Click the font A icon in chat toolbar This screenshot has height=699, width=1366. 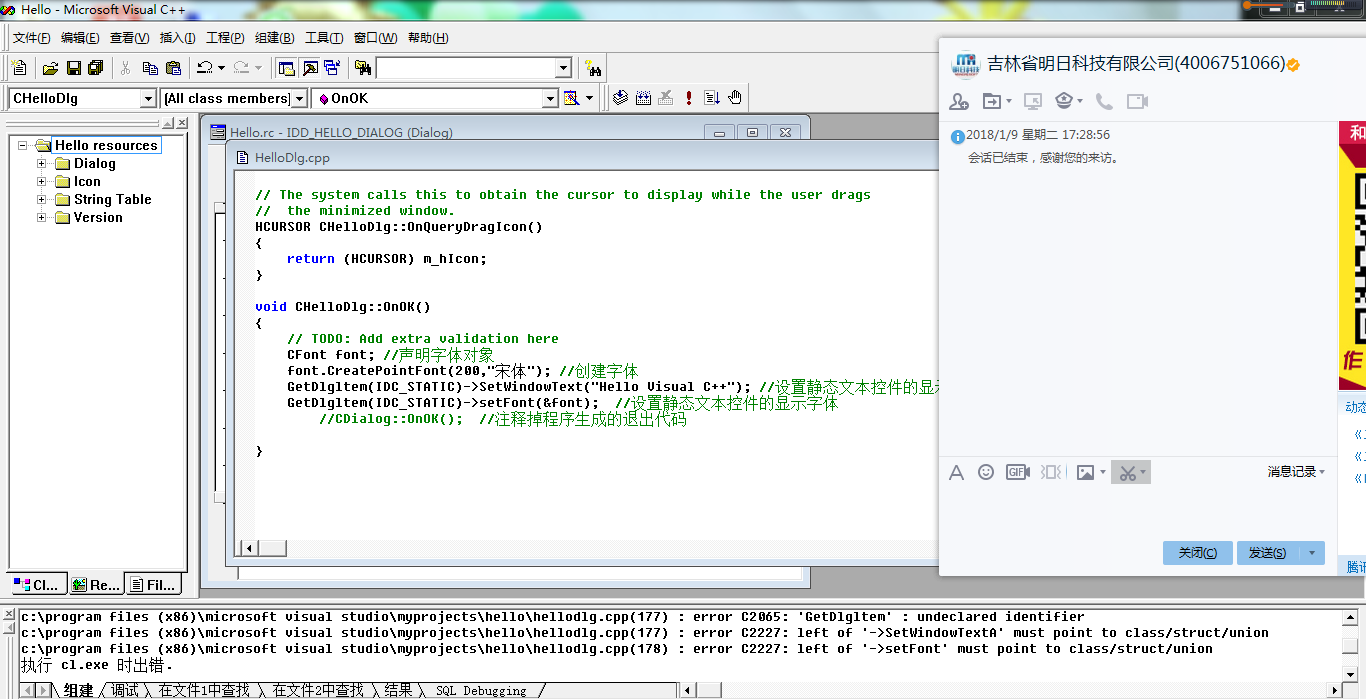tap(956, 472)
